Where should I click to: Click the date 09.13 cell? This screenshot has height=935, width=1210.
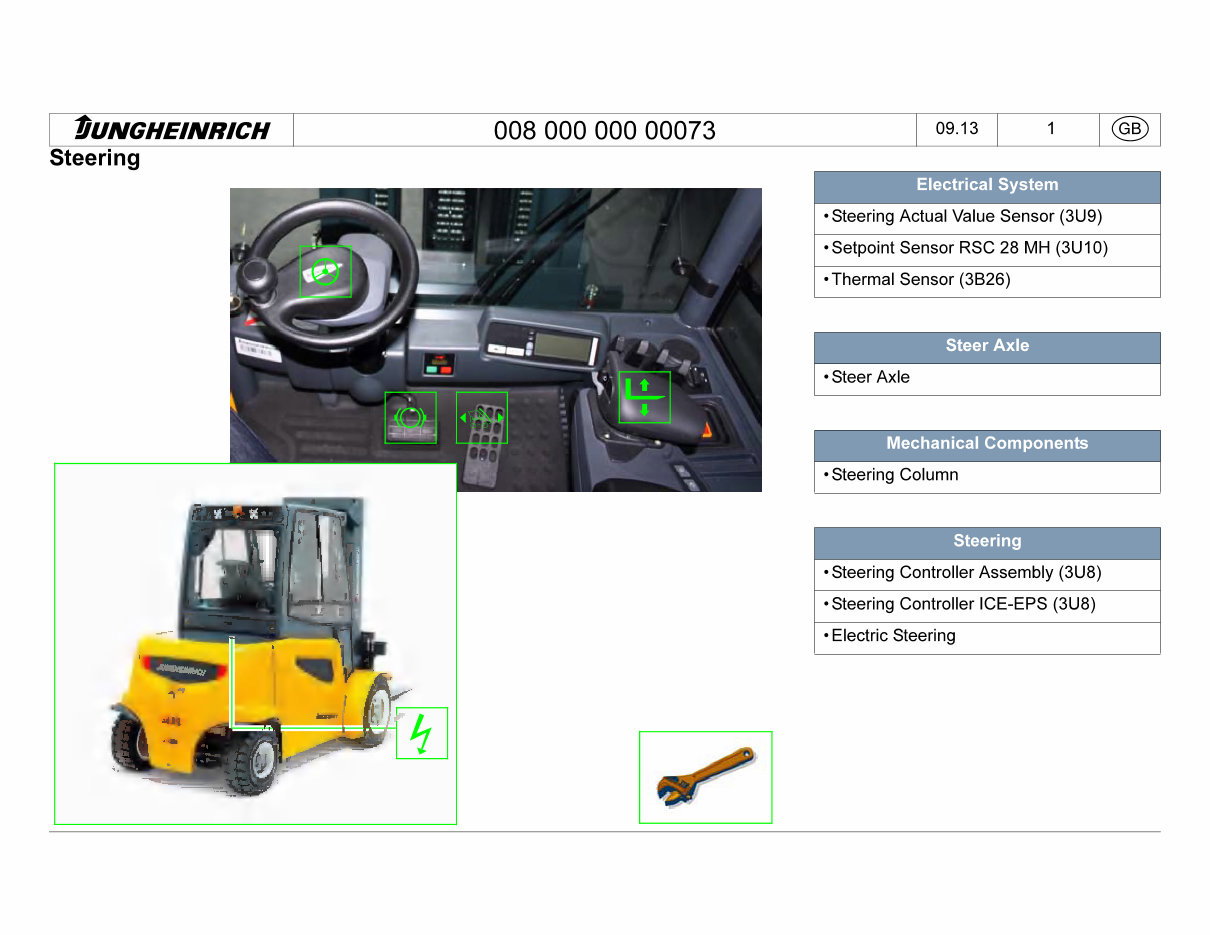(957, 129)
